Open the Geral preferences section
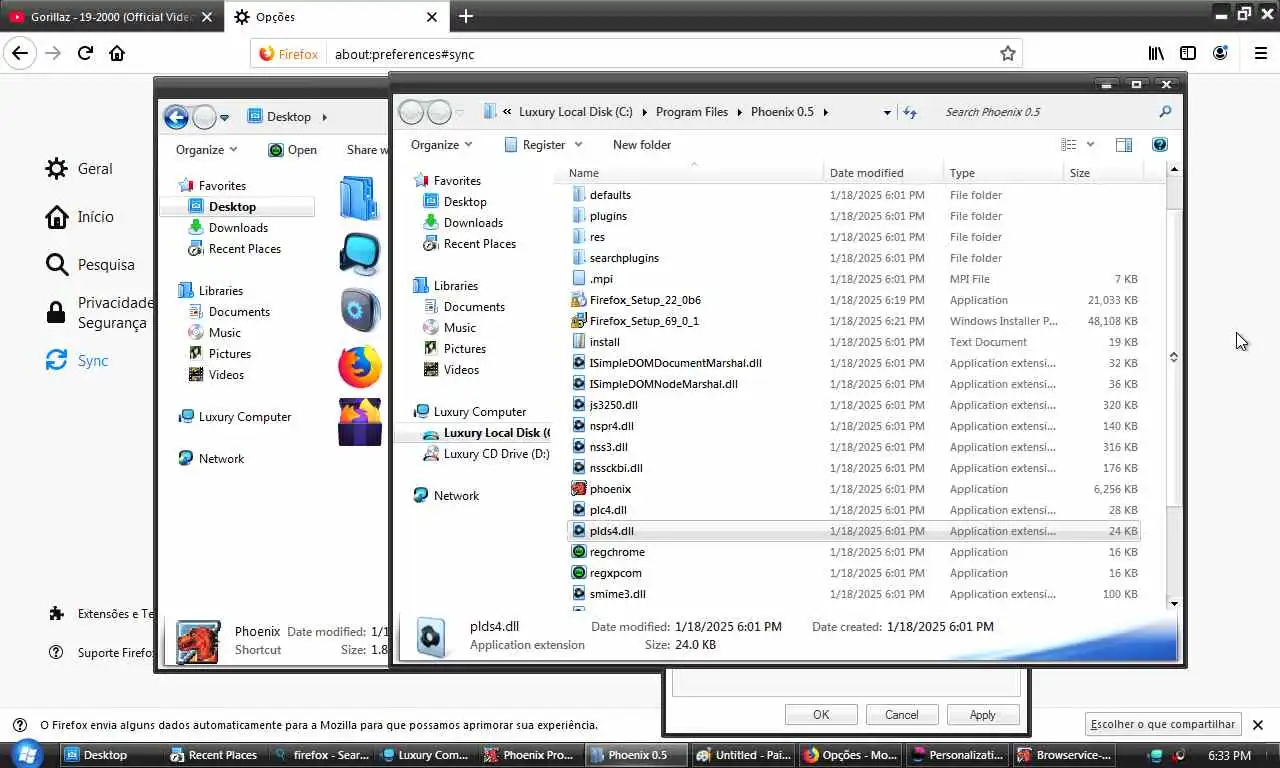The width and height of the screenshot is (1280, 768). [79, 169]
